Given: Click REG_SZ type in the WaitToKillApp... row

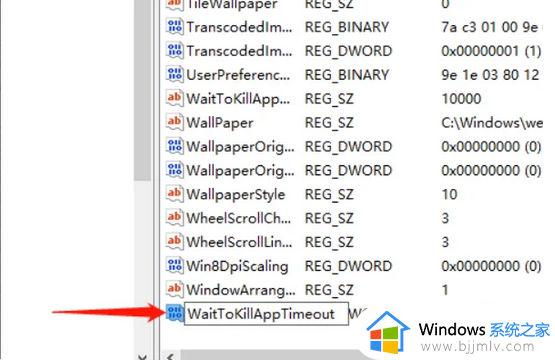Looking at the screenshot, I should click(330, 99).
